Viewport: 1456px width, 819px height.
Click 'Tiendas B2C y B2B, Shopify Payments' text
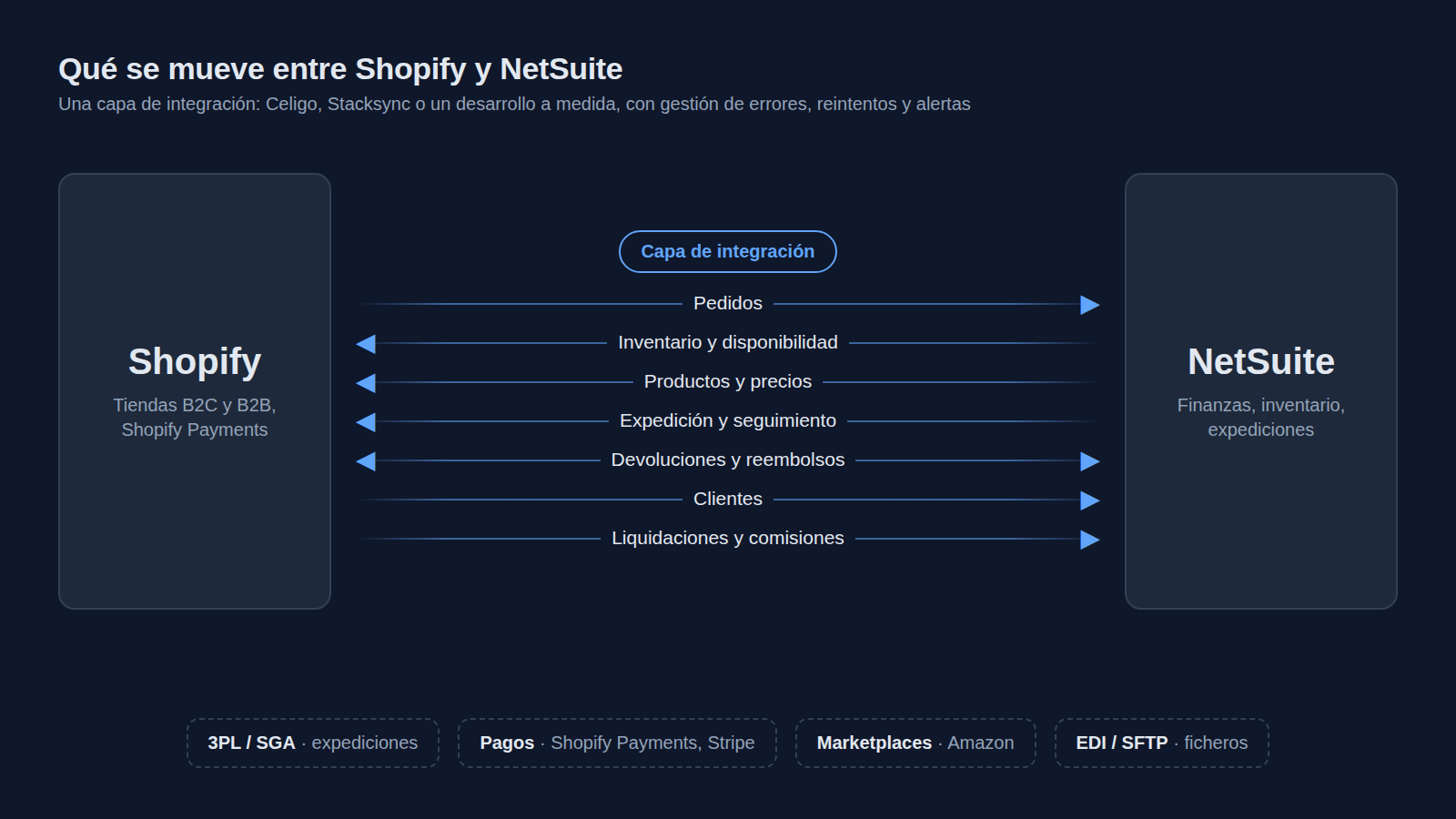coord(195,417)
